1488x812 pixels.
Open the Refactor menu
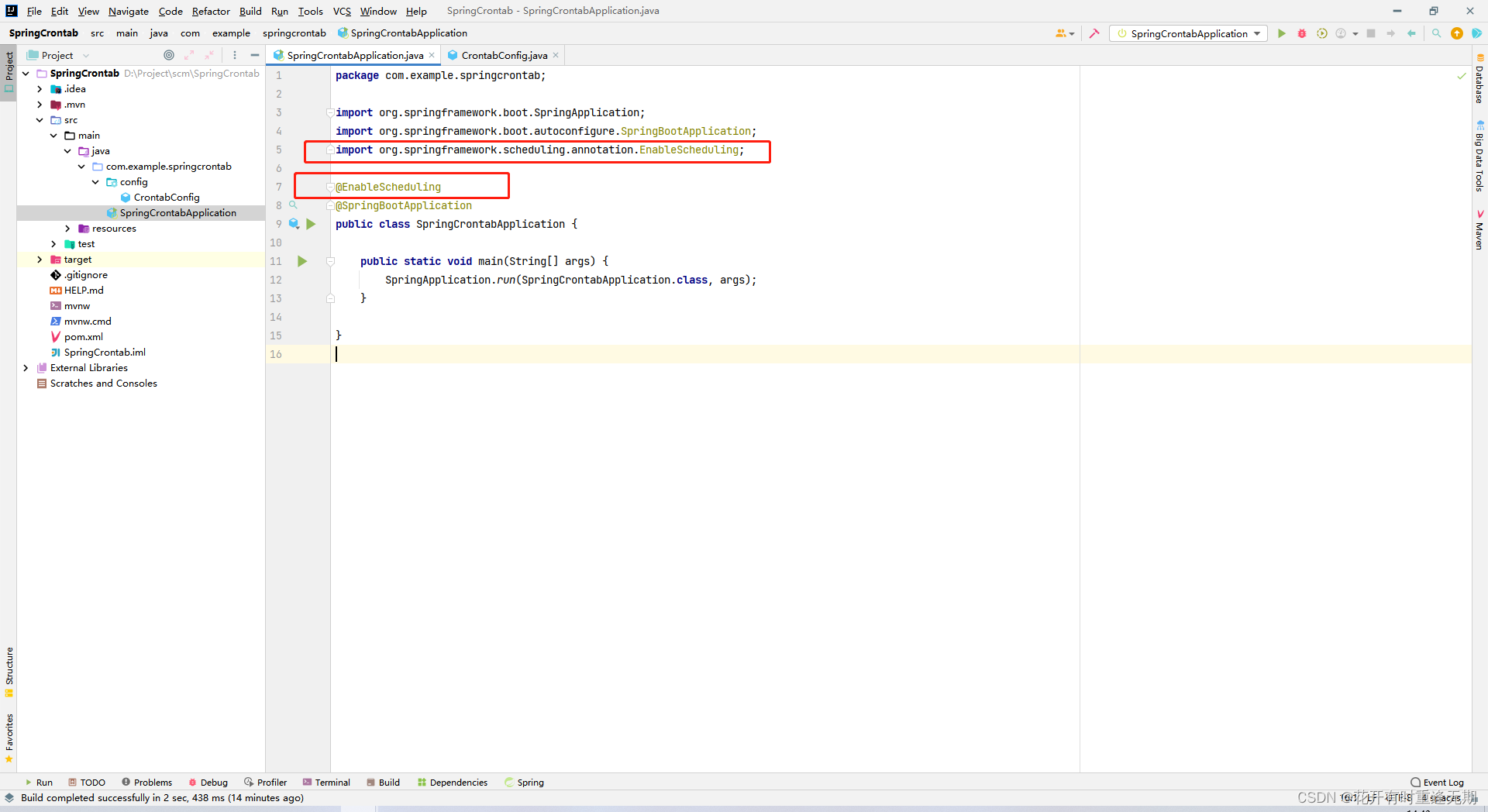211,11
